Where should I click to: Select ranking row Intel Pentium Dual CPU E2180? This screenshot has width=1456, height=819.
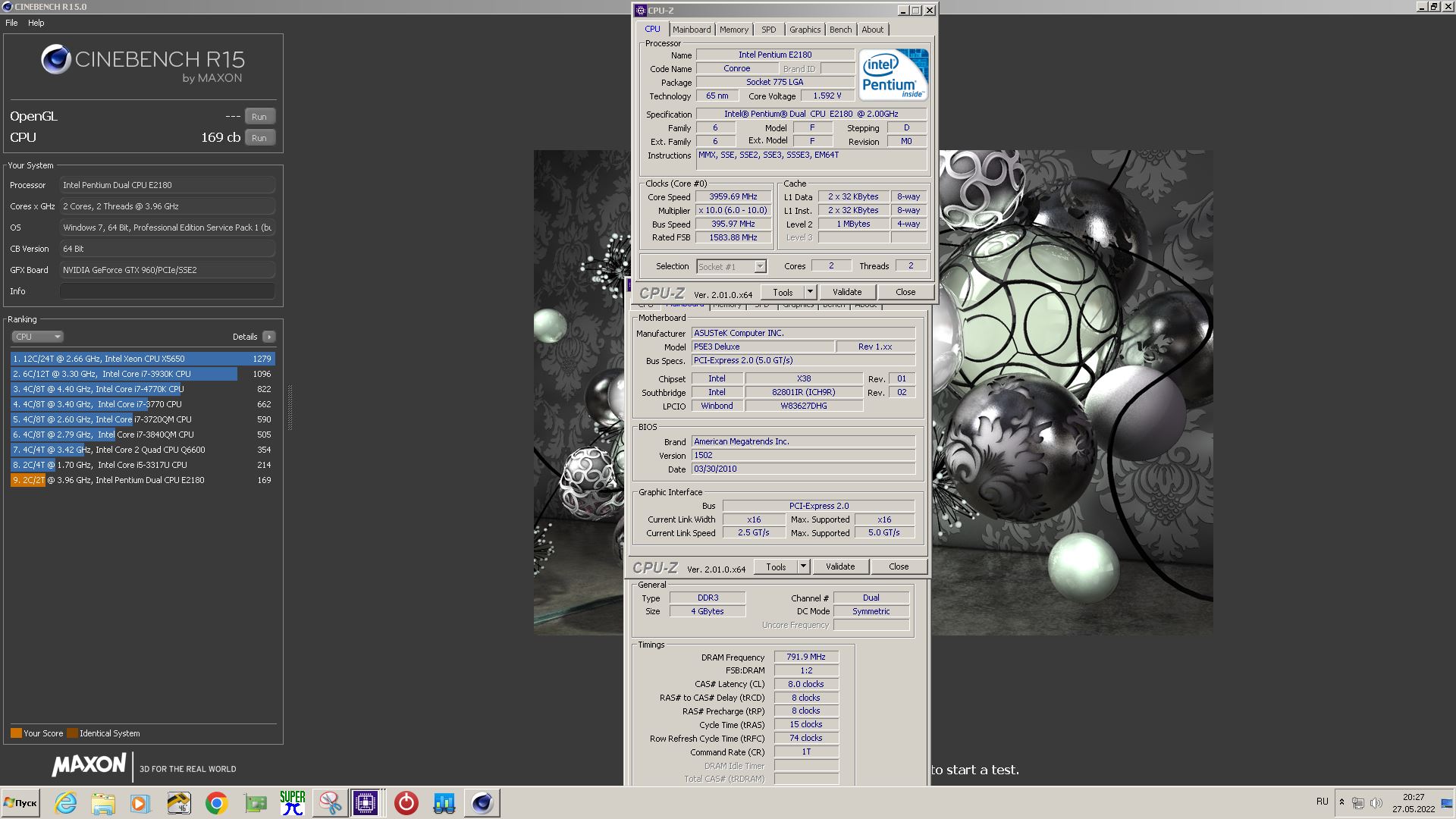click(143, 480)
